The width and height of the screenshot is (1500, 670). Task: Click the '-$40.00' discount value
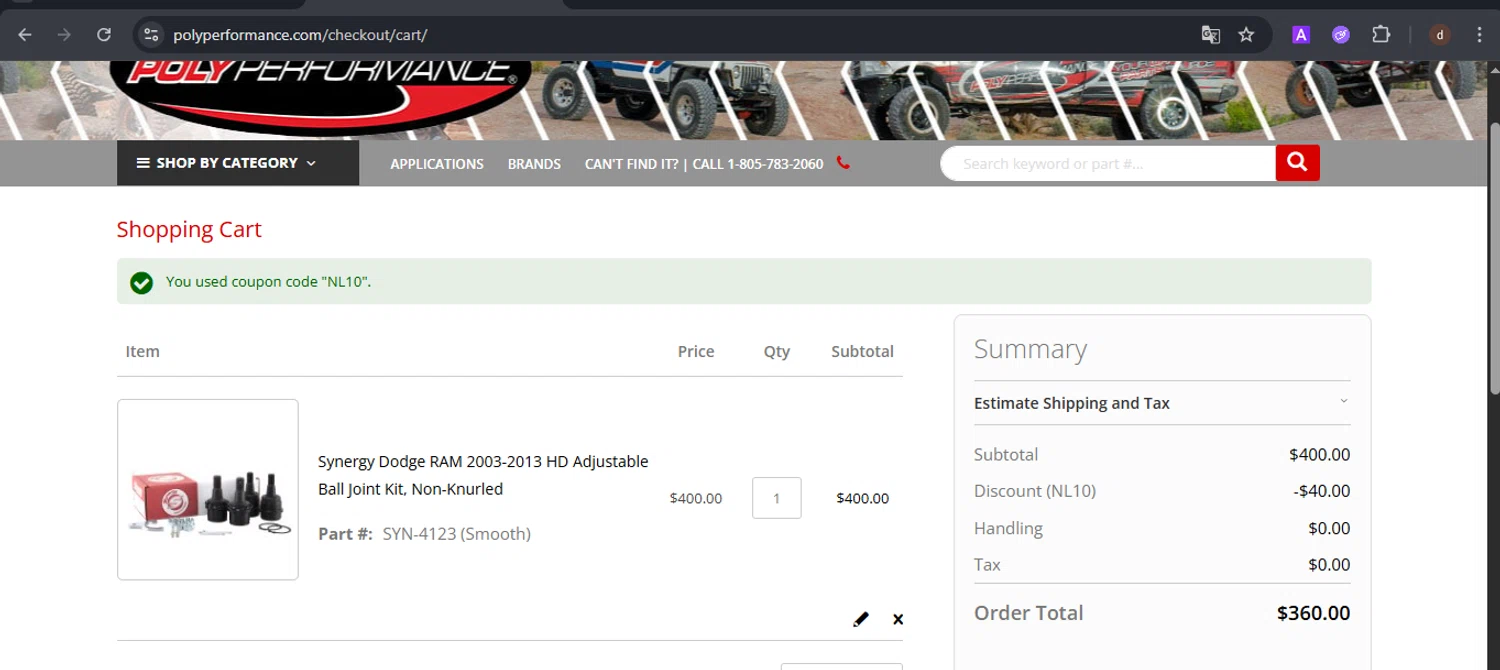click(x=1321, y=491)
